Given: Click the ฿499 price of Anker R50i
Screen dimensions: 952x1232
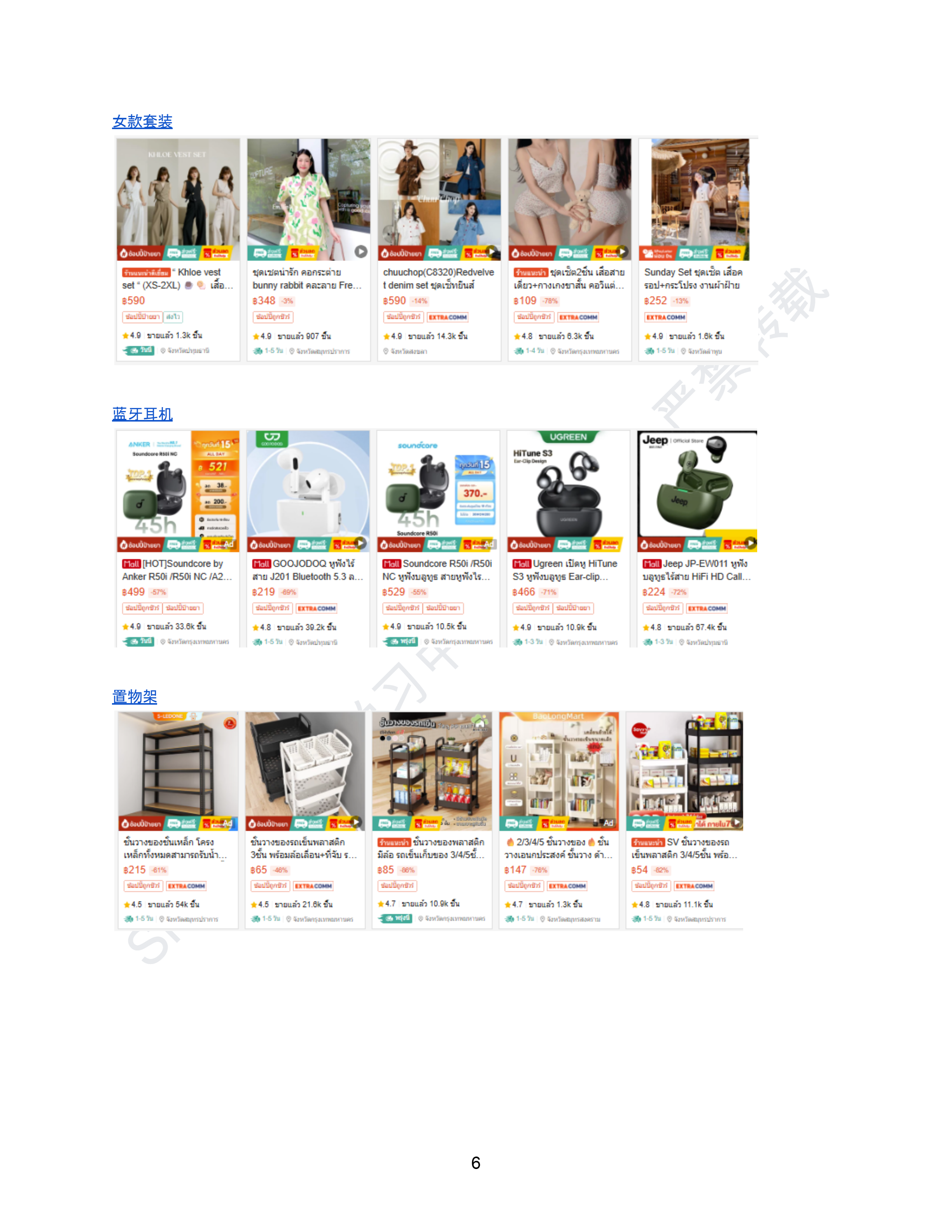Looking at the screenshot, I should (x=134, y=592).
